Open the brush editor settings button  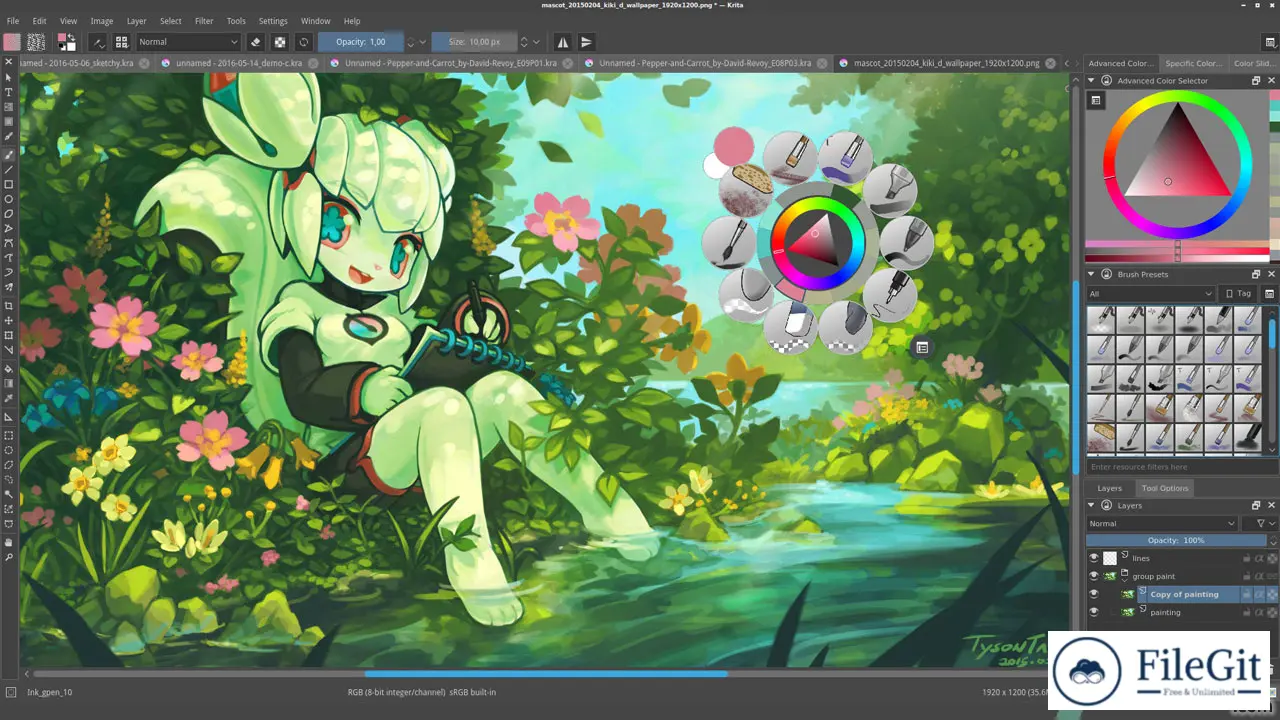click(x=98, y=42)
